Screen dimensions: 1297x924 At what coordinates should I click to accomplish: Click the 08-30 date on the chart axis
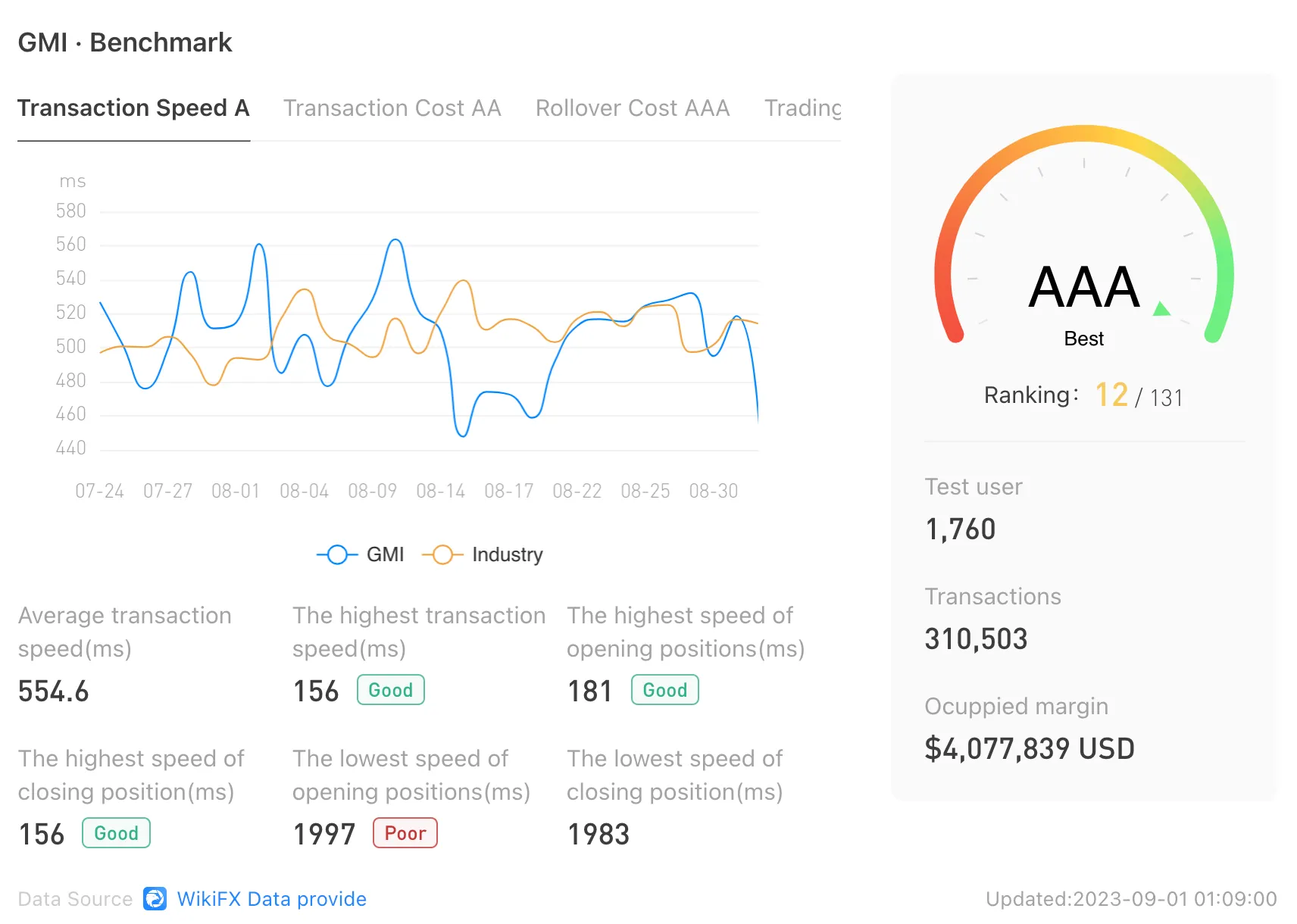coord(714,492)
